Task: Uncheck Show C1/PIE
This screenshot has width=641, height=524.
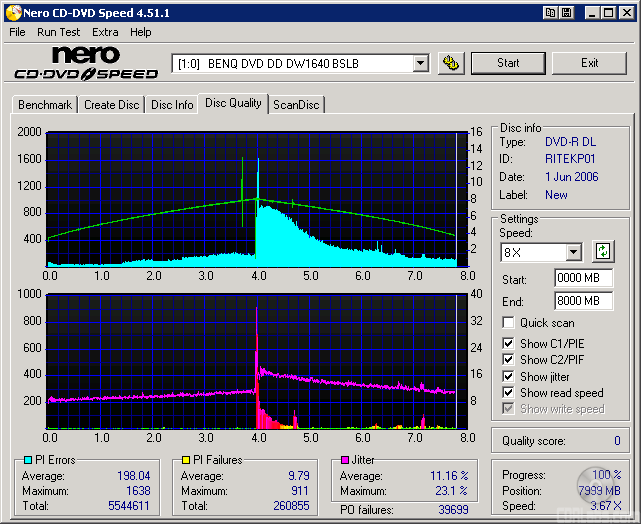Action: click(x=509, y=344)
